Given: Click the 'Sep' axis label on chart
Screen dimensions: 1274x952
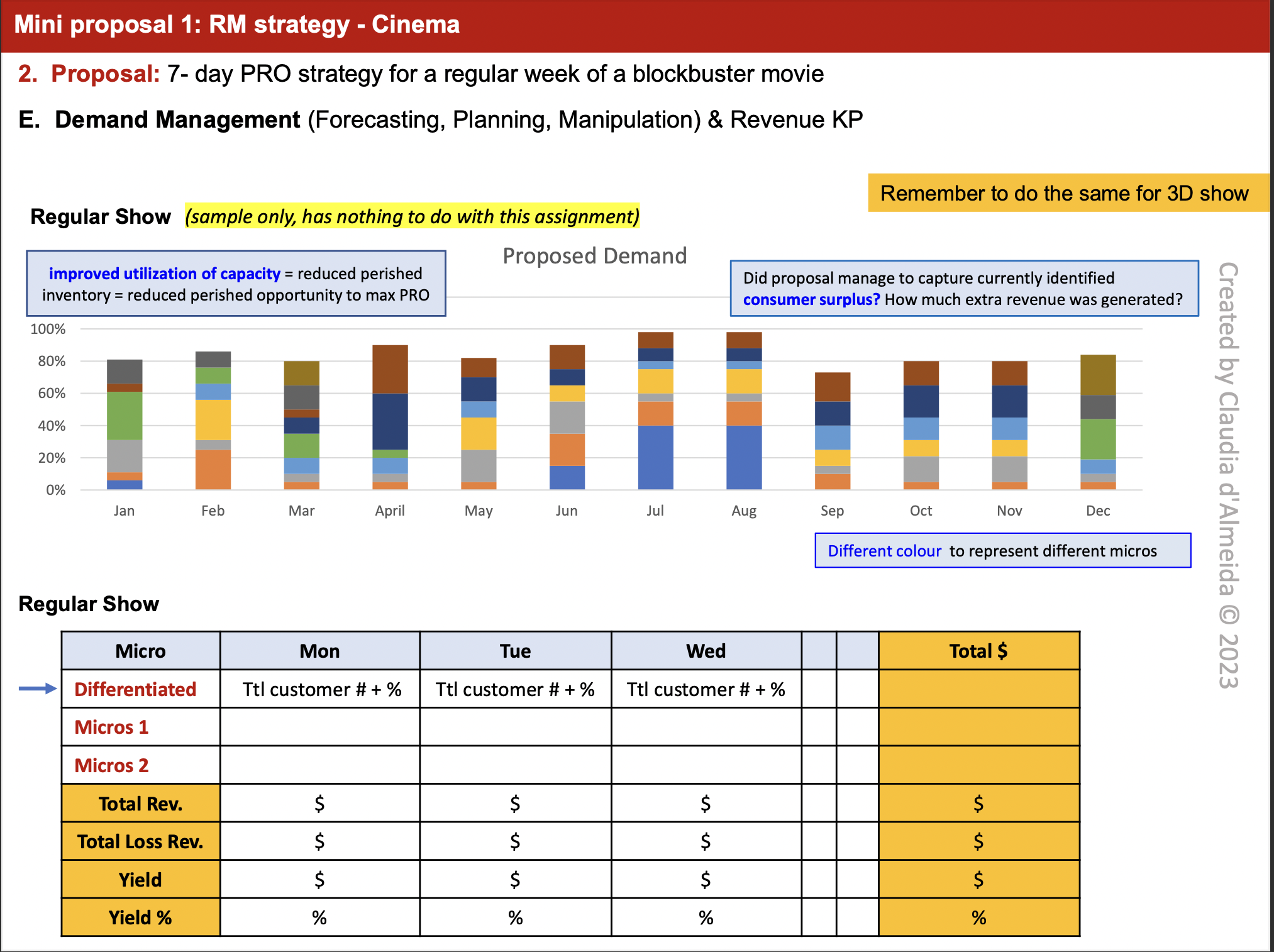Looking at the screenshot, I should tap(832, 511).
